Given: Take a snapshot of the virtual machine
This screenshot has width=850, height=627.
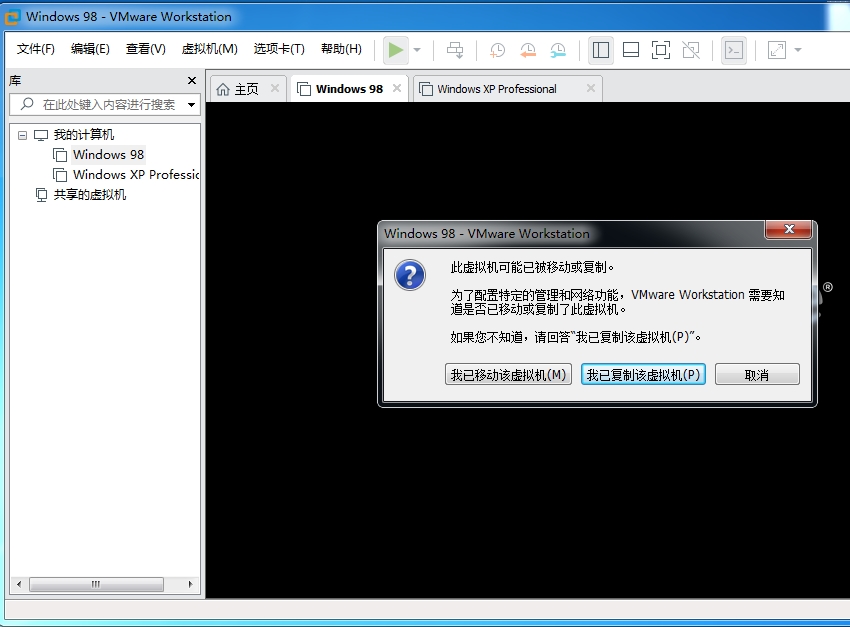Looking at the screenshot, I should 496,49.
